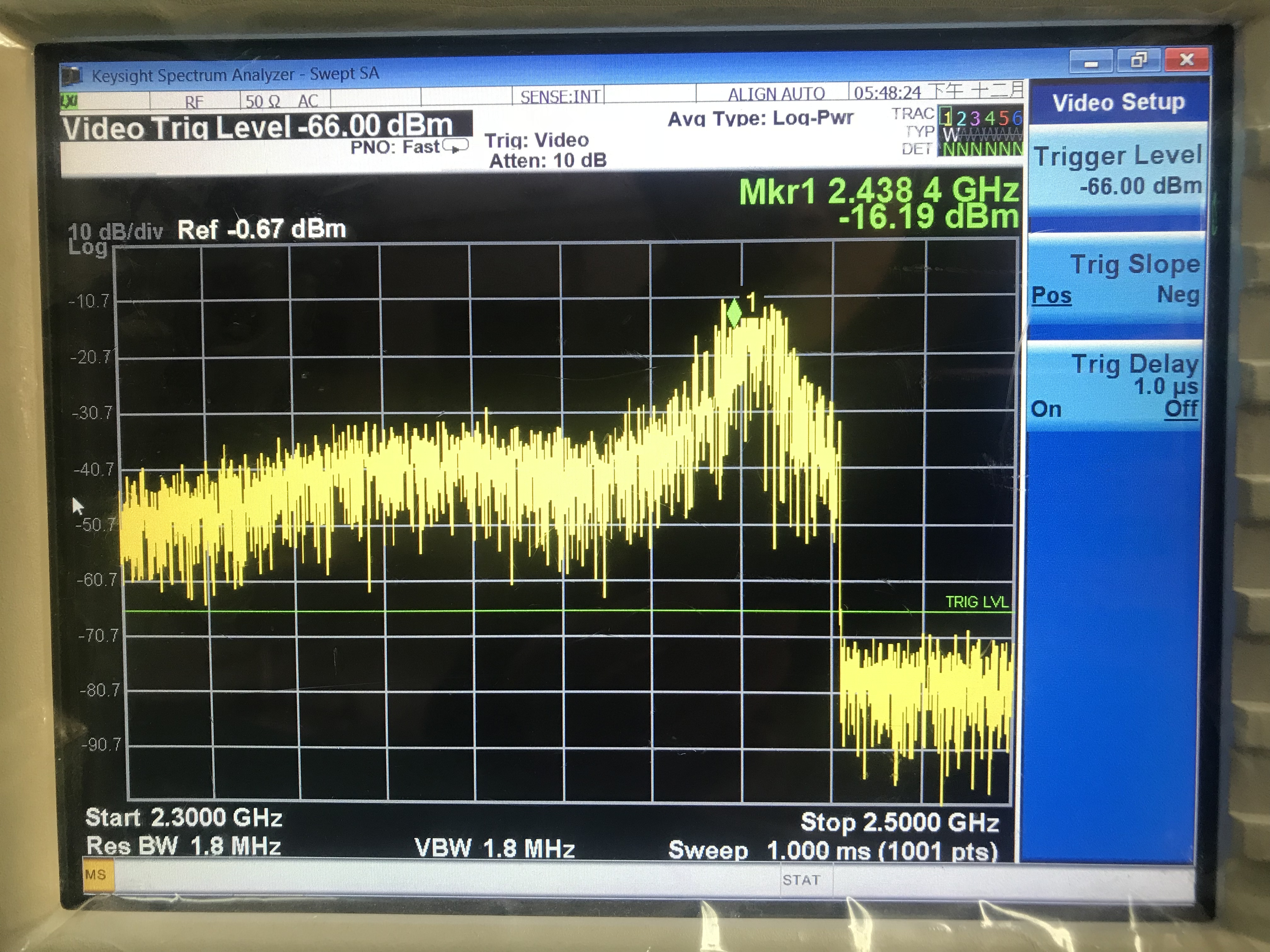
Task: Click the LXI status icon
Action: pos(70,102)
